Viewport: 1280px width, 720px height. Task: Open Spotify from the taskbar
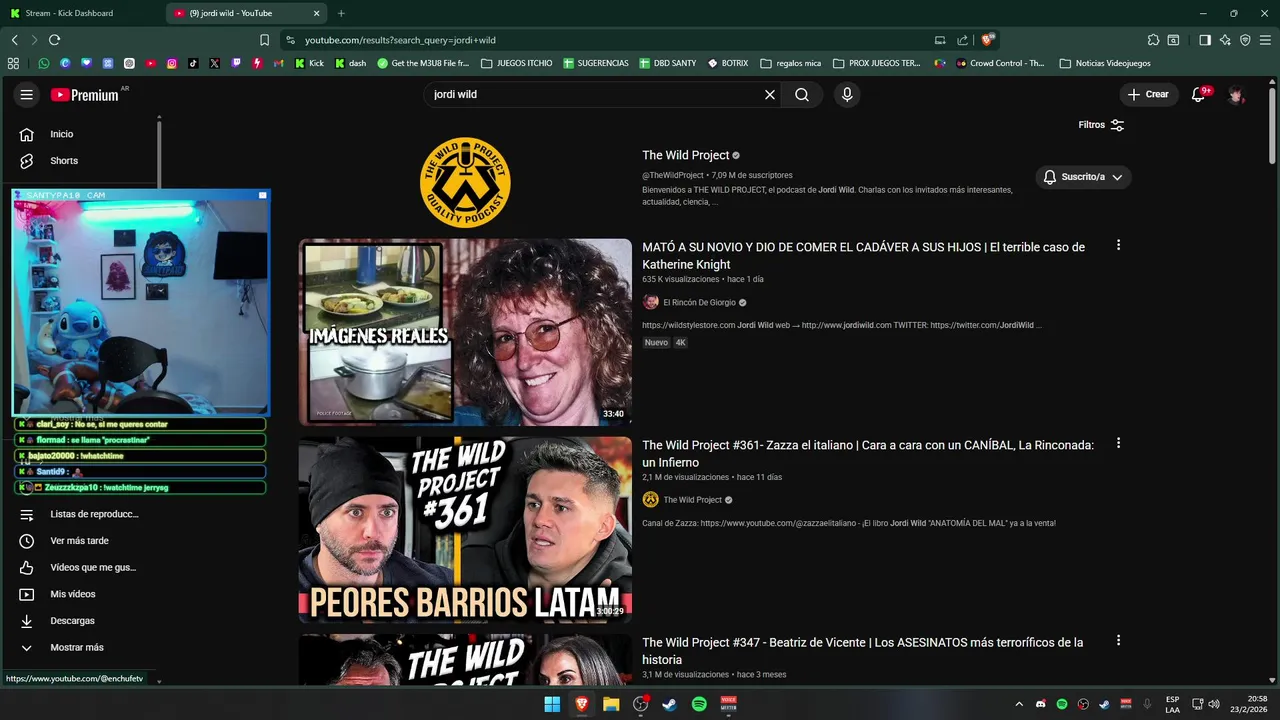[x=699, y=704]
